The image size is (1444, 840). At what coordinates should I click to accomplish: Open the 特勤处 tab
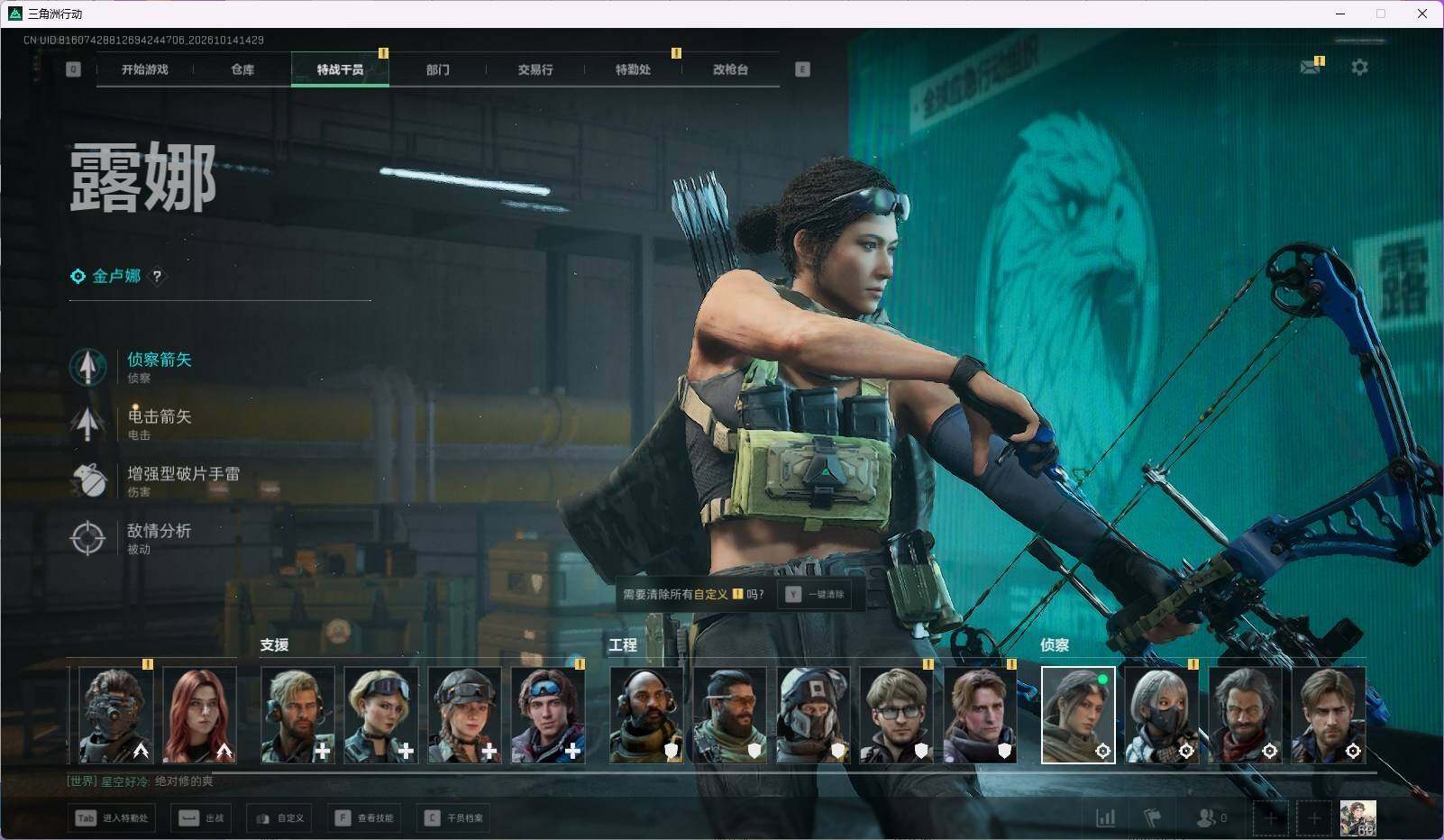click(633, 69)
